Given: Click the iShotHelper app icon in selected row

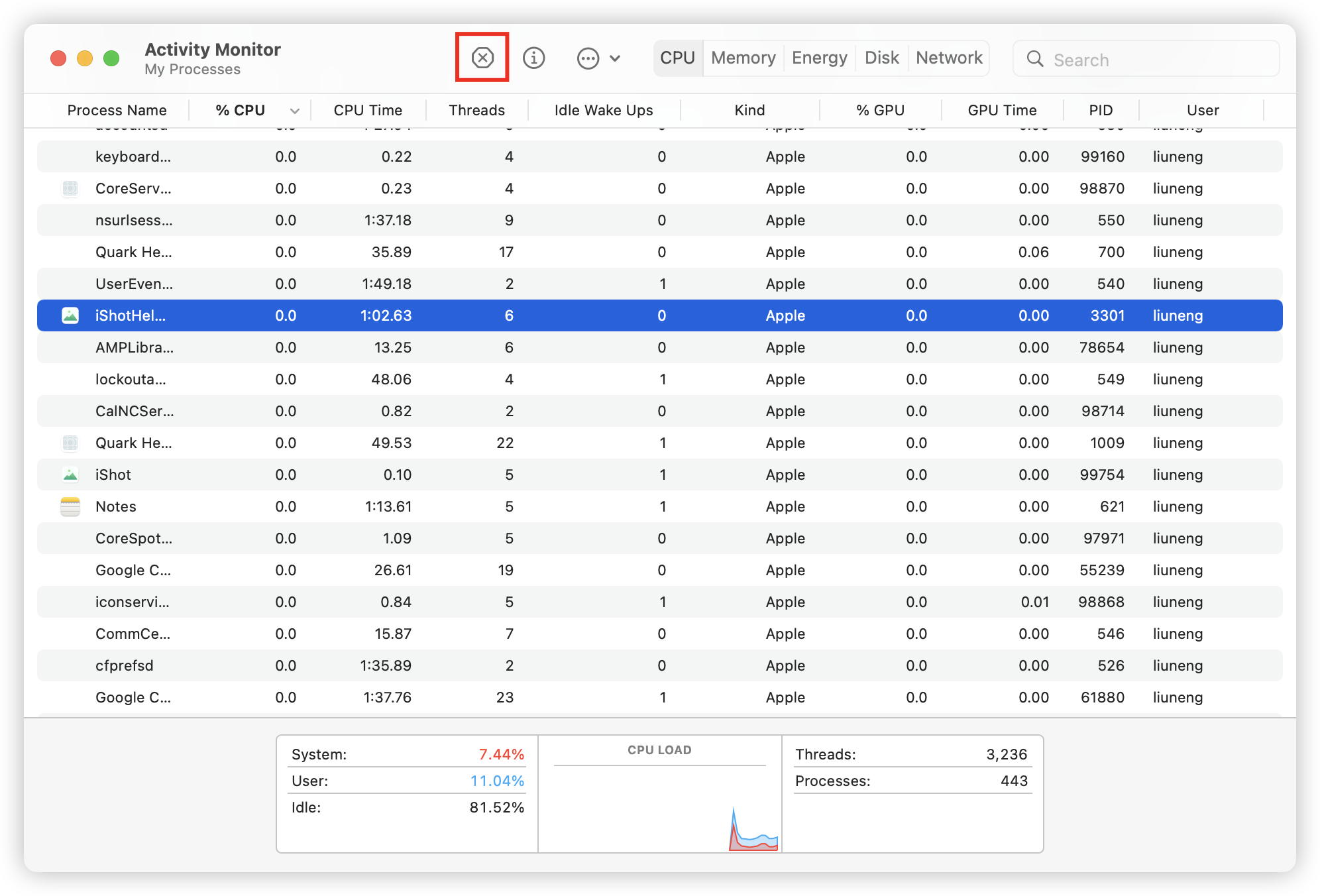Looking at the screenshot, I should click(70, 315).
